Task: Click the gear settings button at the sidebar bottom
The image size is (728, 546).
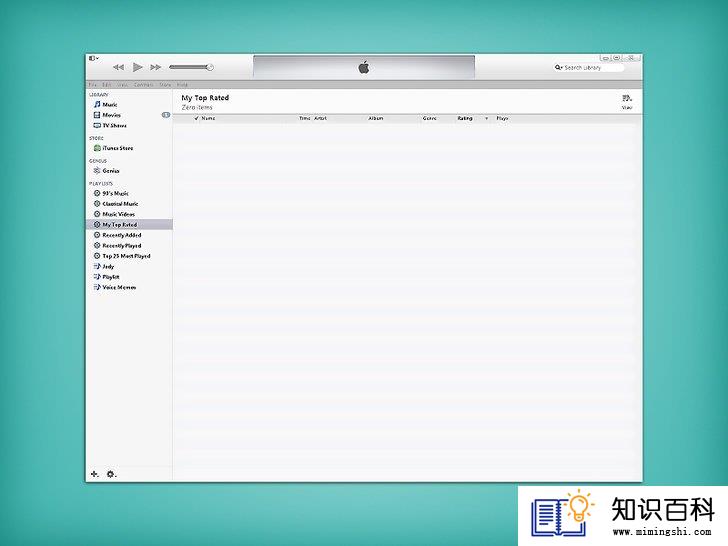Action: click(111, 474)
